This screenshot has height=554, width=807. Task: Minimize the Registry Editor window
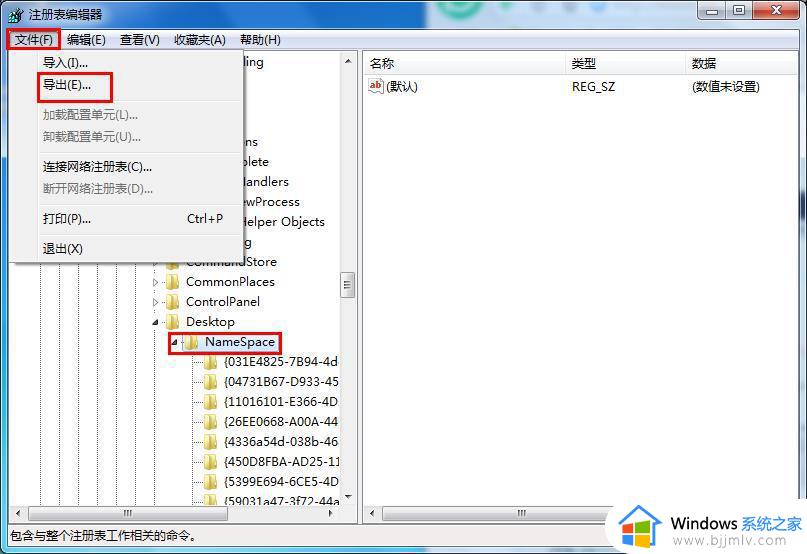pyautogui.click(x=712, y=10)
